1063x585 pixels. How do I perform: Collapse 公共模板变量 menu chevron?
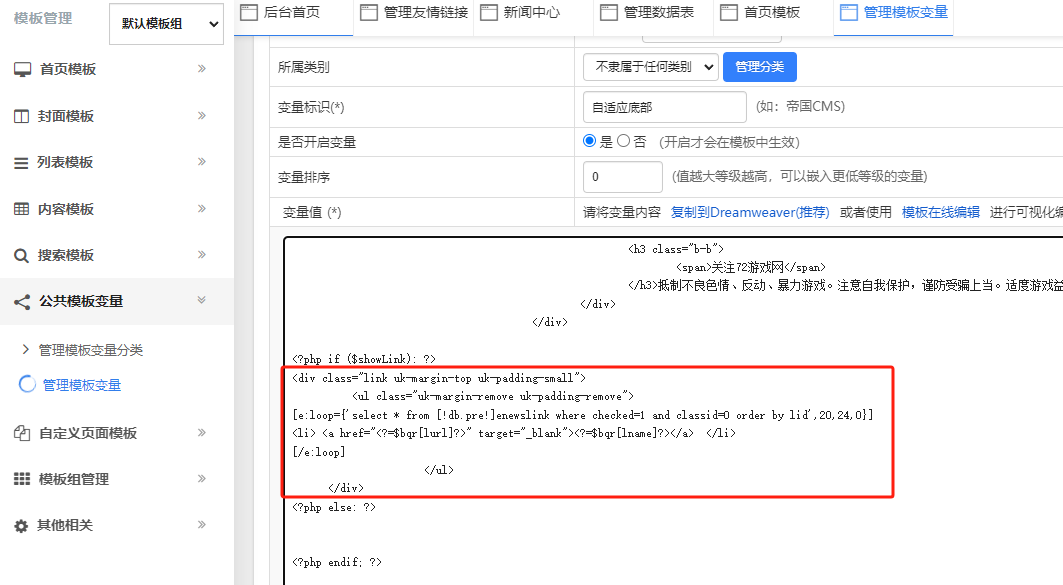pos(201,300)
